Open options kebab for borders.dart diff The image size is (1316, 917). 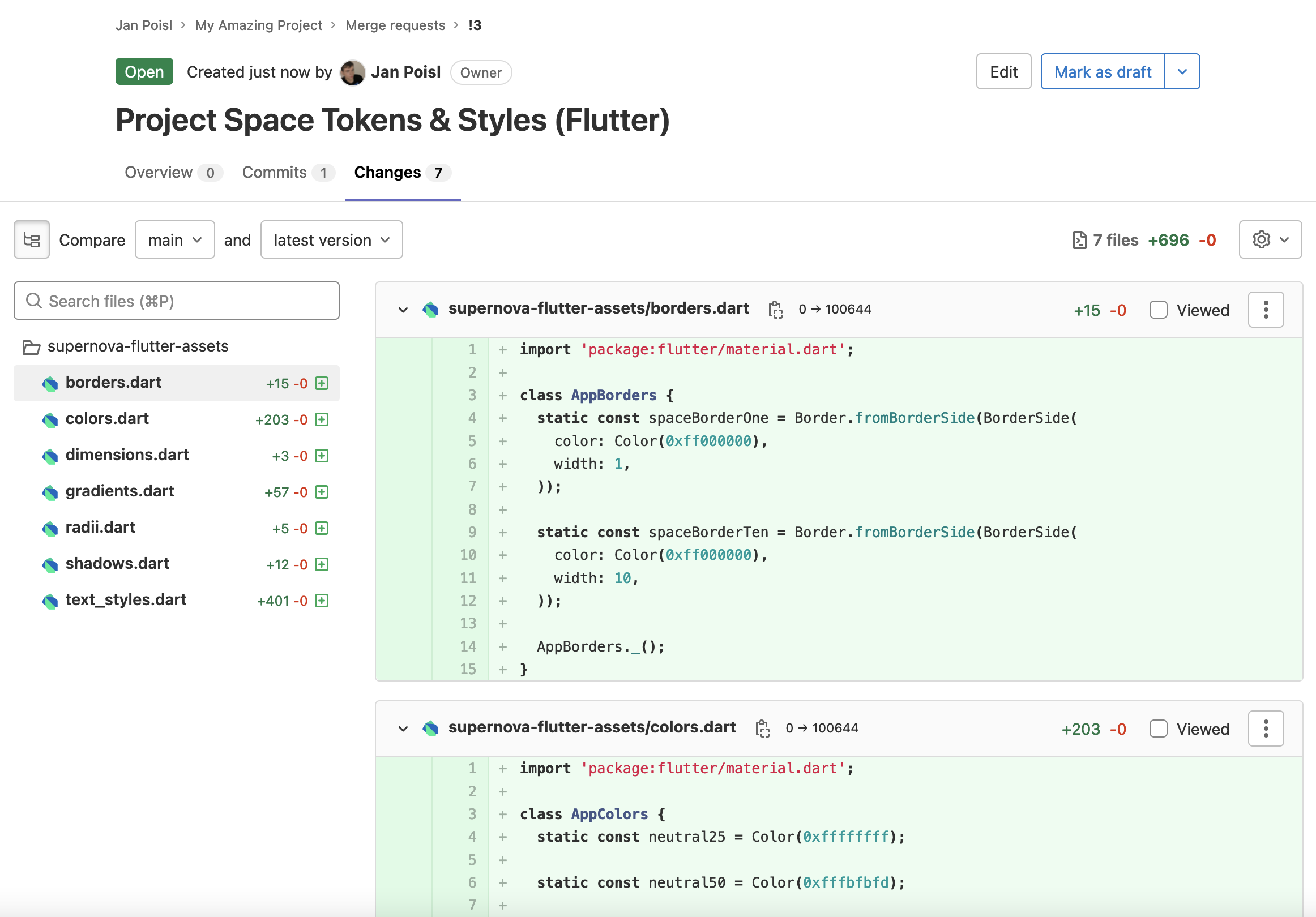coord(1266,310)
